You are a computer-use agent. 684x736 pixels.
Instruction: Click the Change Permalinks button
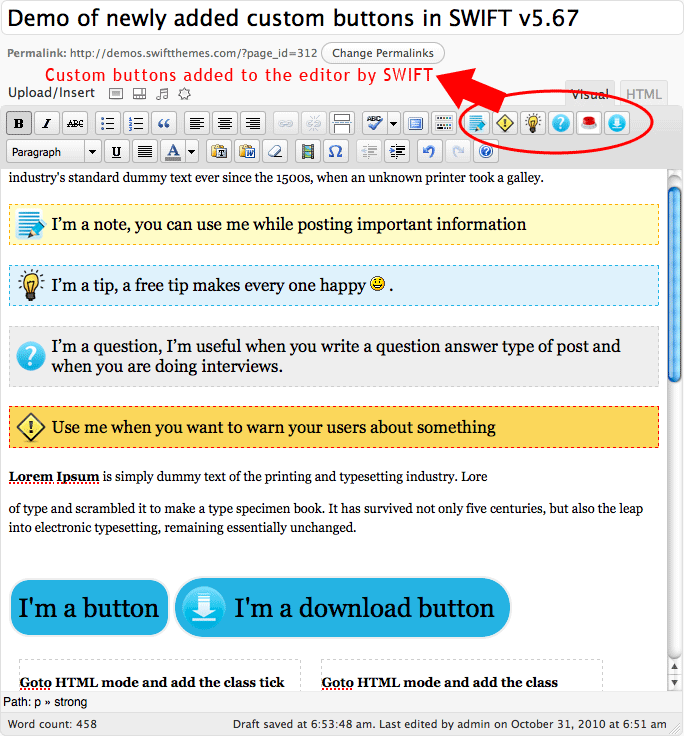coord(383,53)
